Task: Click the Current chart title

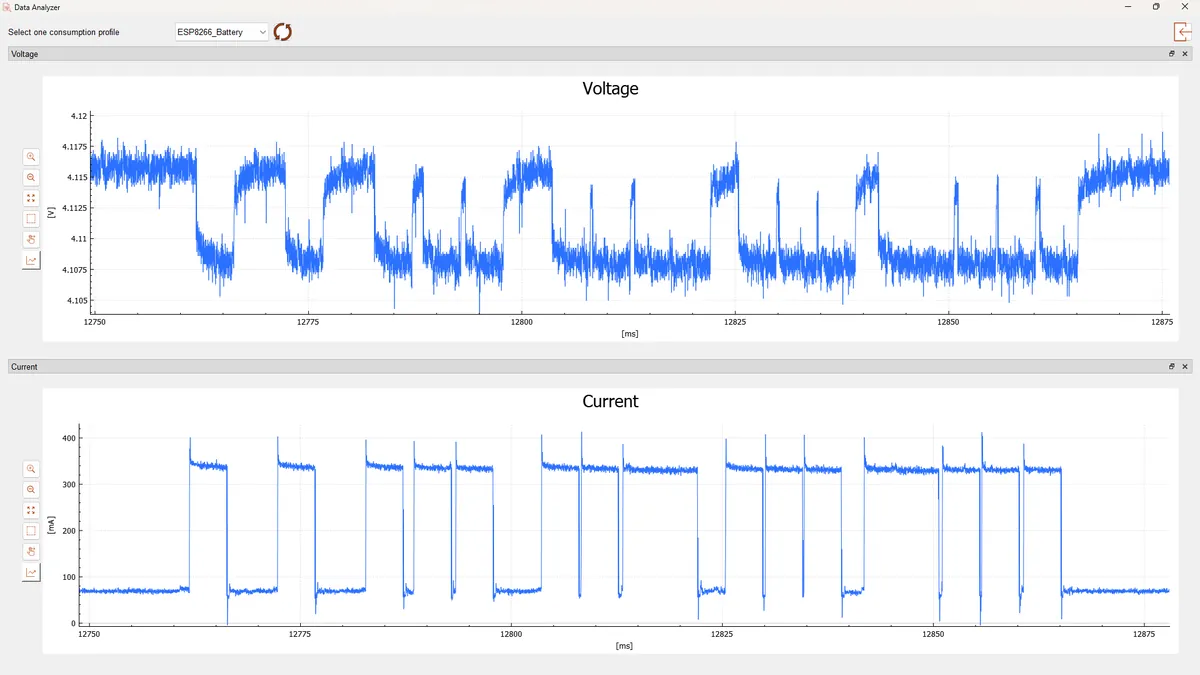Action: pos(610,401)
